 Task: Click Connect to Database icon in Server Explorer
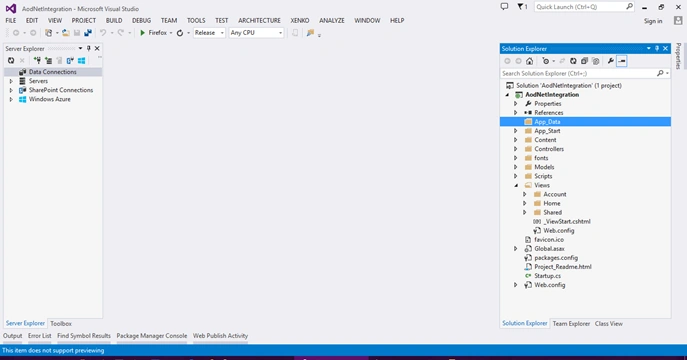[x=37, y=60]
